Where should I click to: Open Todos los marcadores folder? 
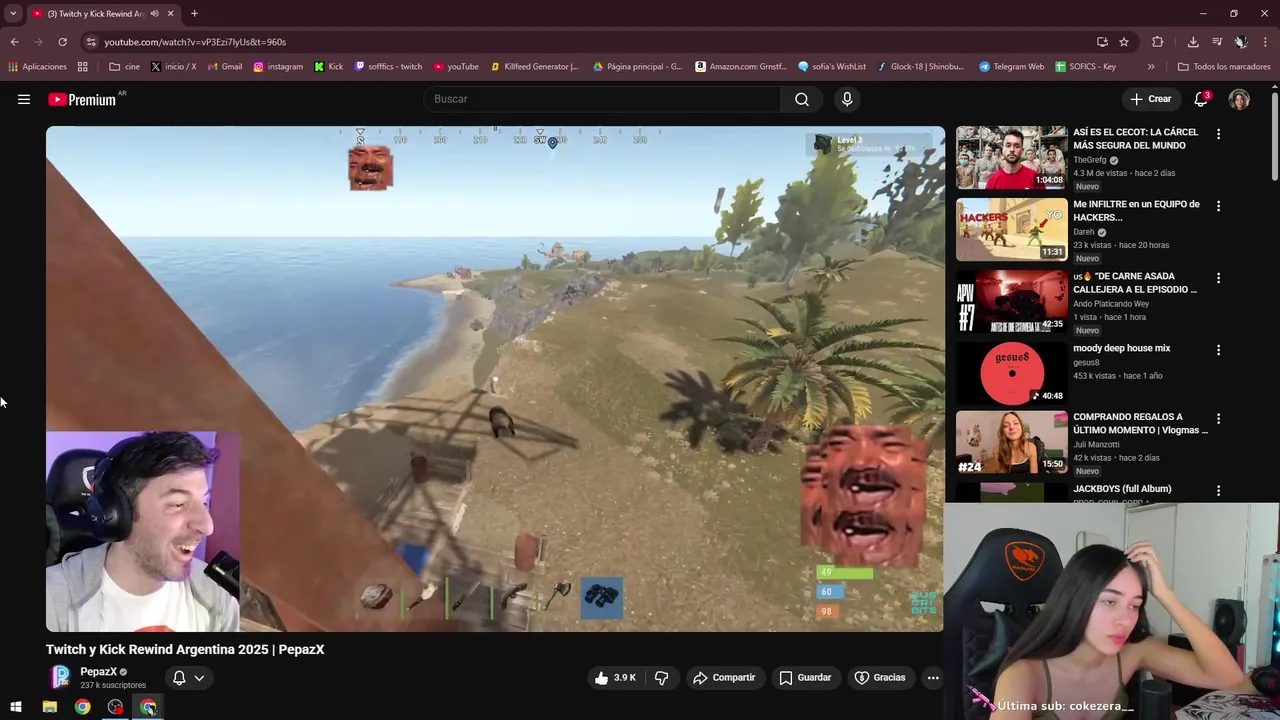tap(1224, 67)
